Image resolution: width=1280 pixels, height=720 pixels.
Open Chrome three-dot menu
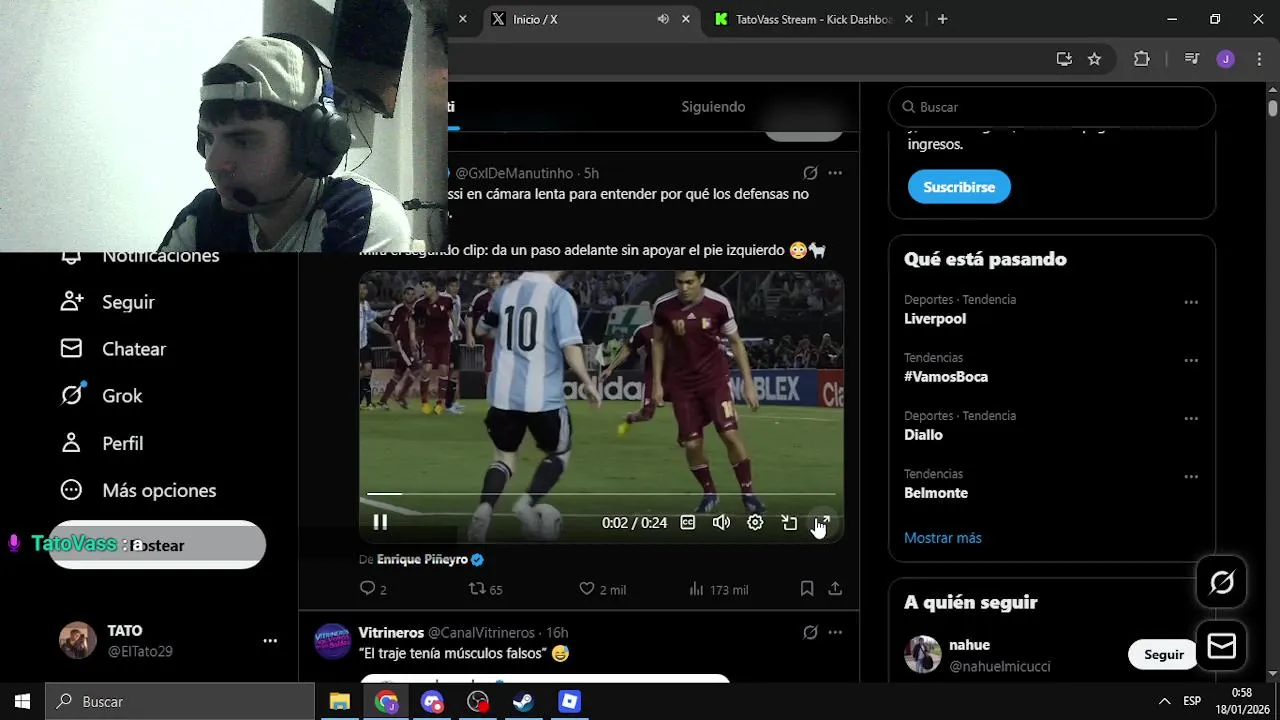point(1258,59)
